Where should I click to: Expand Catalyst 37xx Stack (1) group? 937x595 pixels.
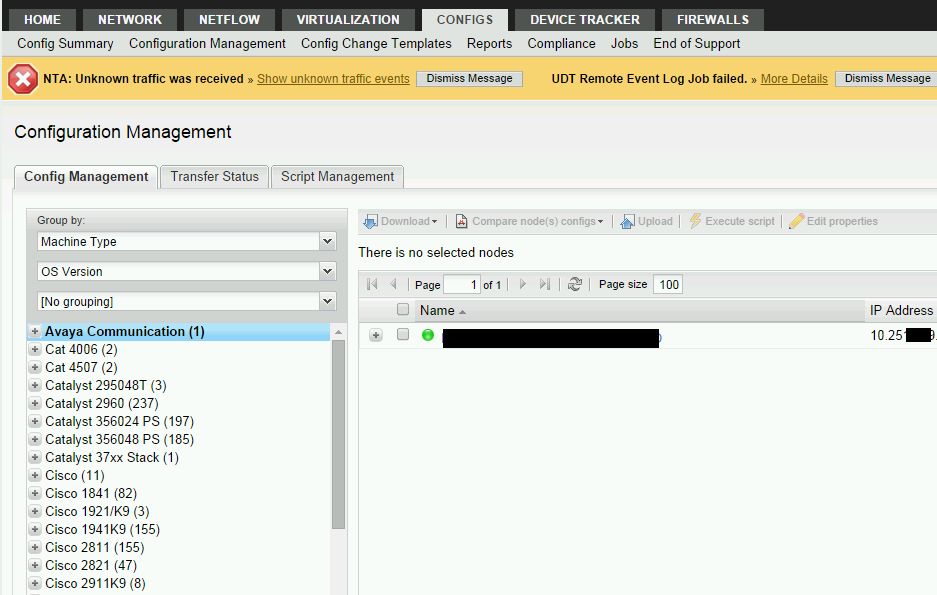[35, 457]
